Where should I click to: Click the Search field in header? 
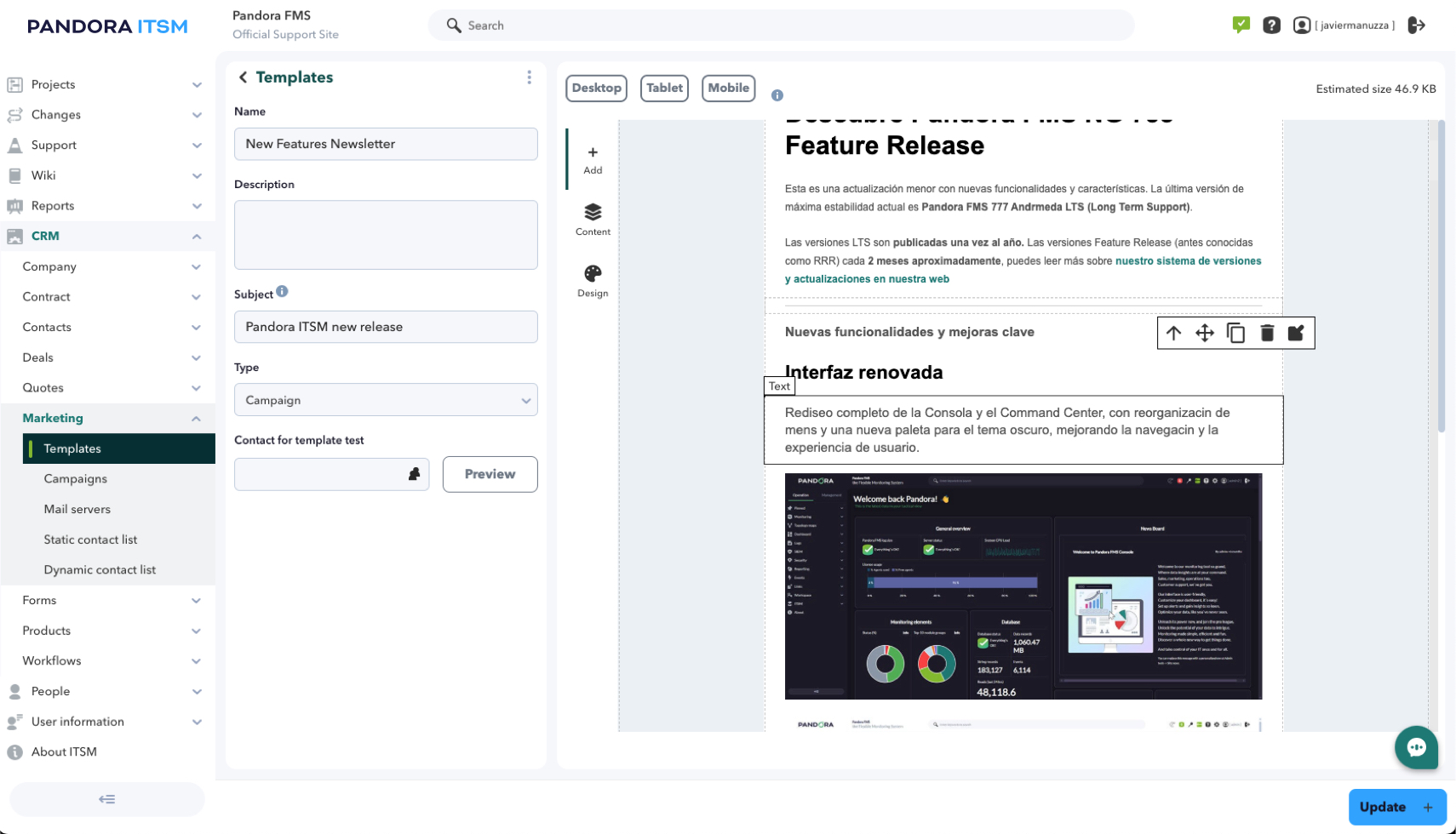point(781,26)
